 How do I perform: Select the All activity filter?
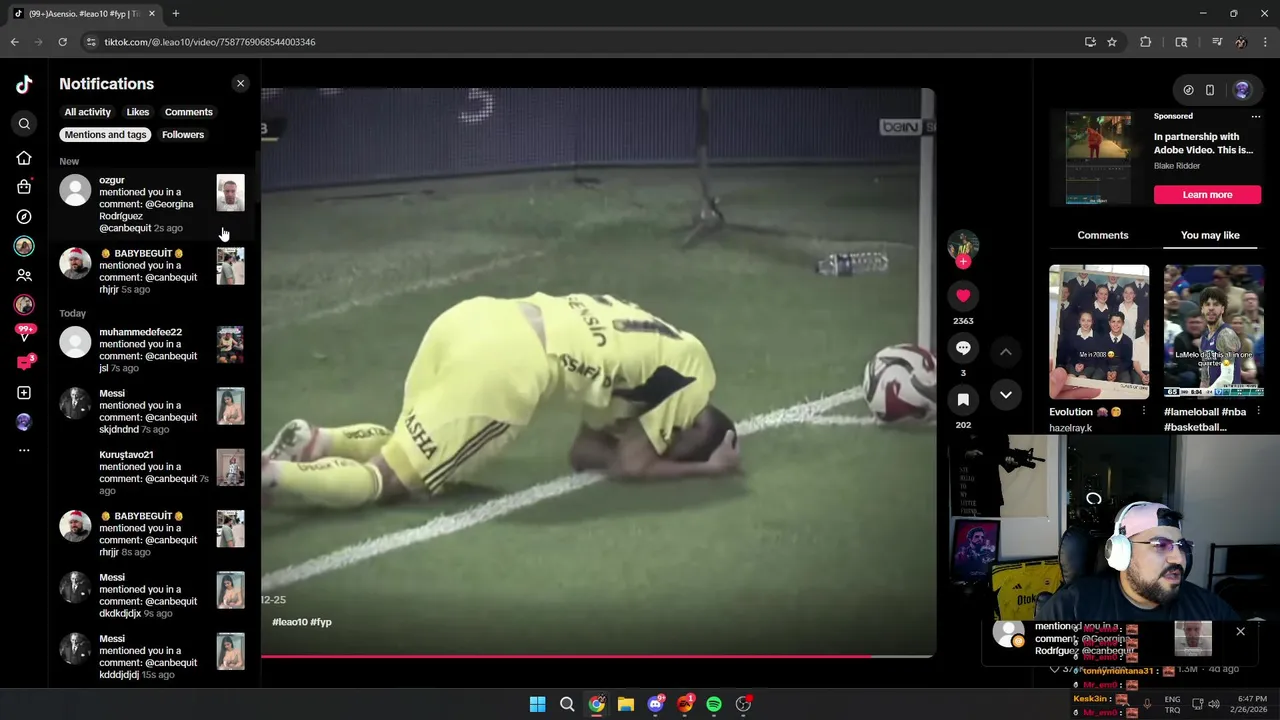point(88,112)
